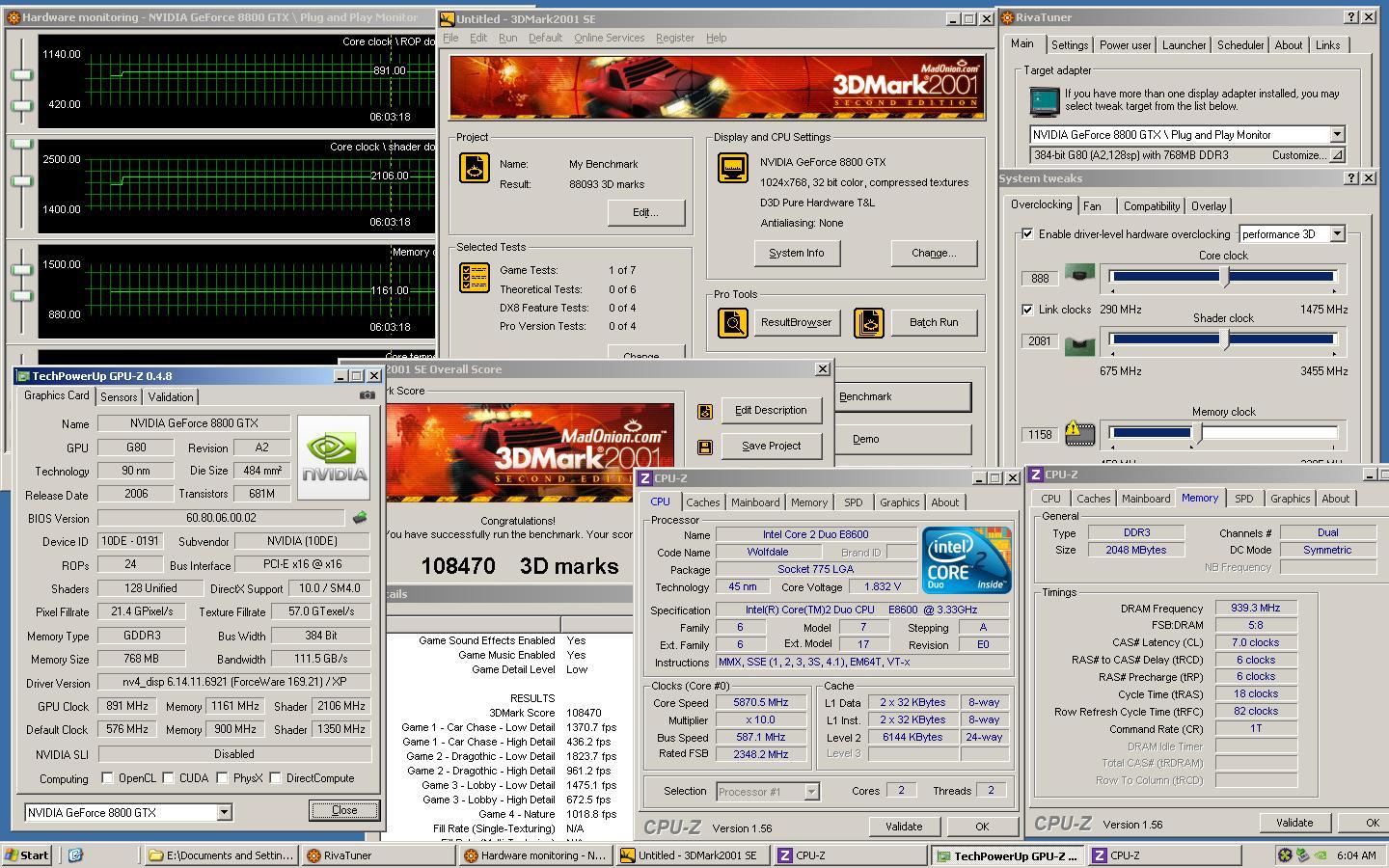The image size is (1389, 868).
Task: Switch to the Fan tab in System tweaks
Action: (1092, 206)
